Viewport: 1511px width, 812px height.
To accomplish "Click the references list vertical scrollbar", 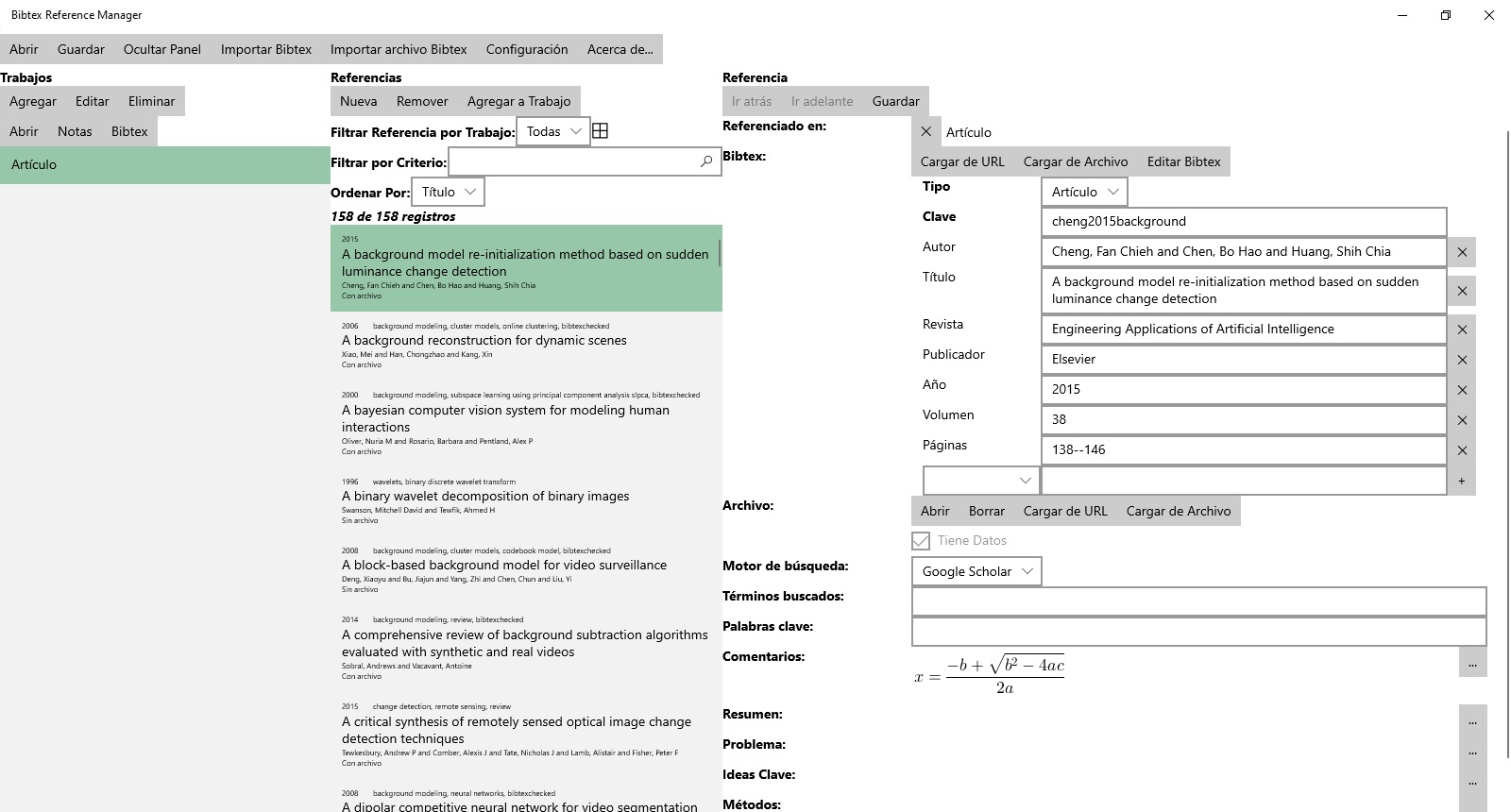I will click(720, 253).
